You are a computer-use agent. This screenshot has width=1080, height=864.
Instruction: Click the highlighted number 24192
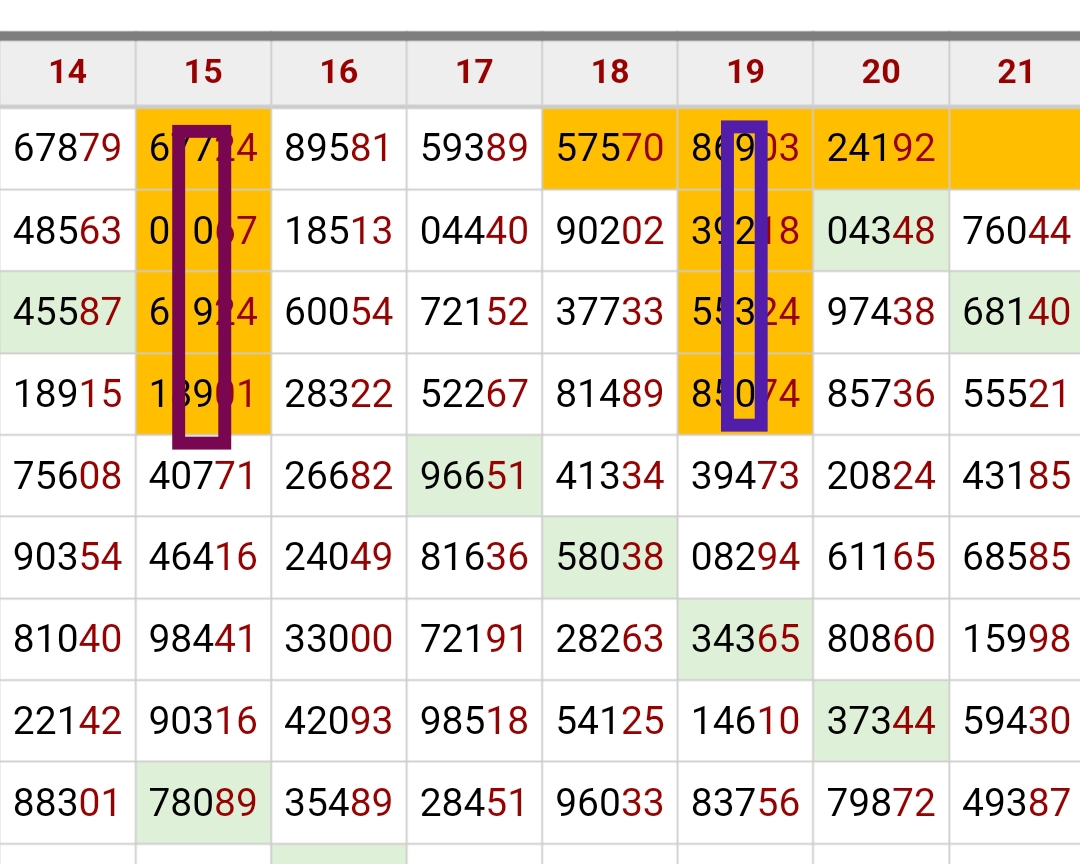click(x=881, y=148)
